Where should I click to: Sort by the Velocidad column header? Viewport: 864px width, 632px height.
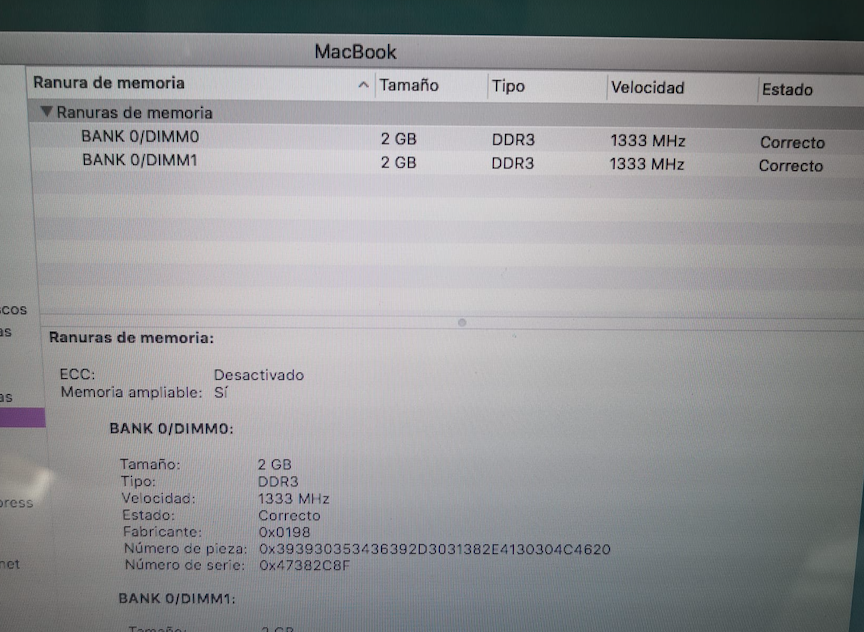click(647, 88)
